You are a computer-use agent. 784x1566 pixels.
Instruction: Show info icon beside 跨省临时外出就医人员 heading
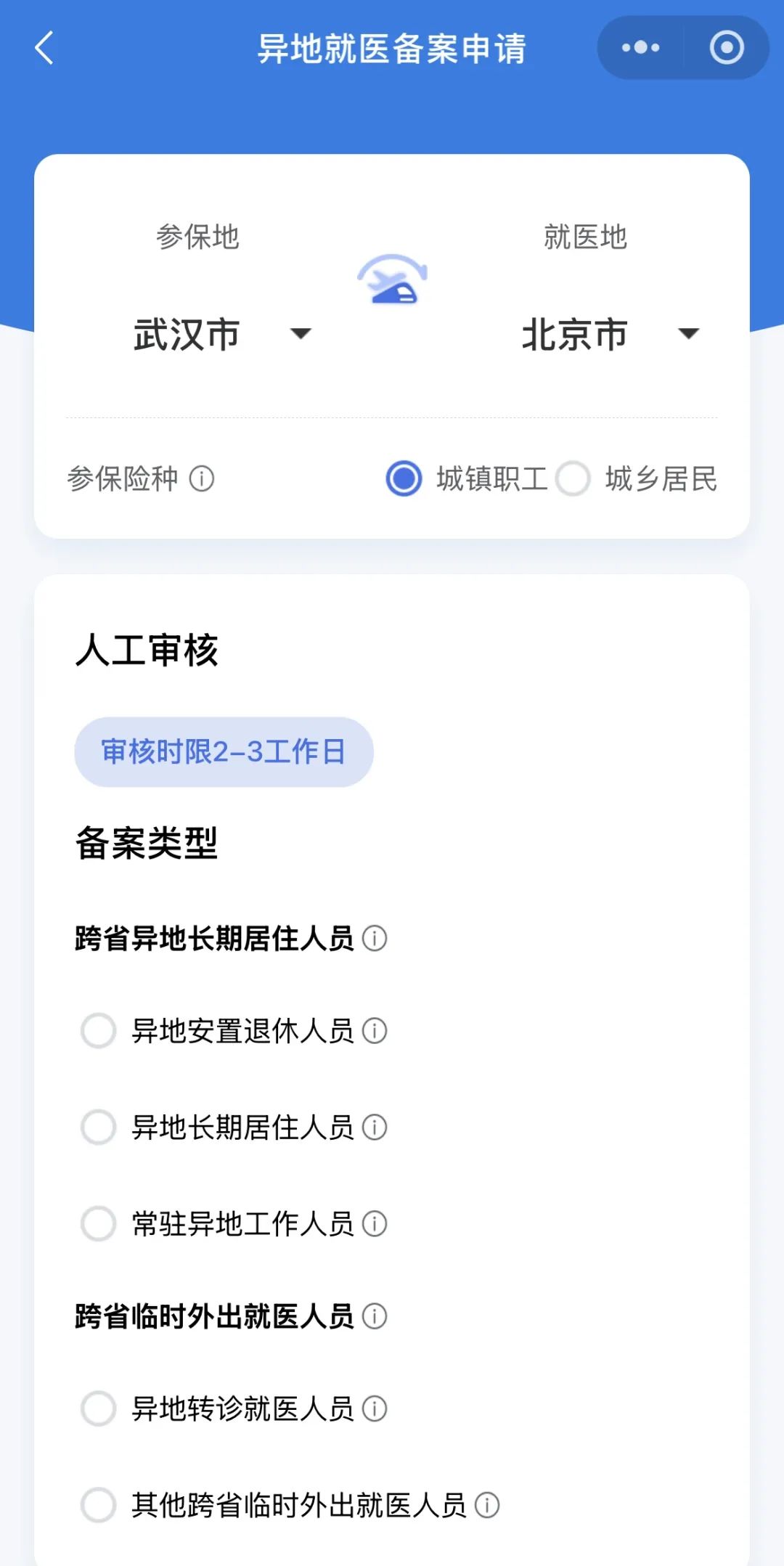(375, 1316)
